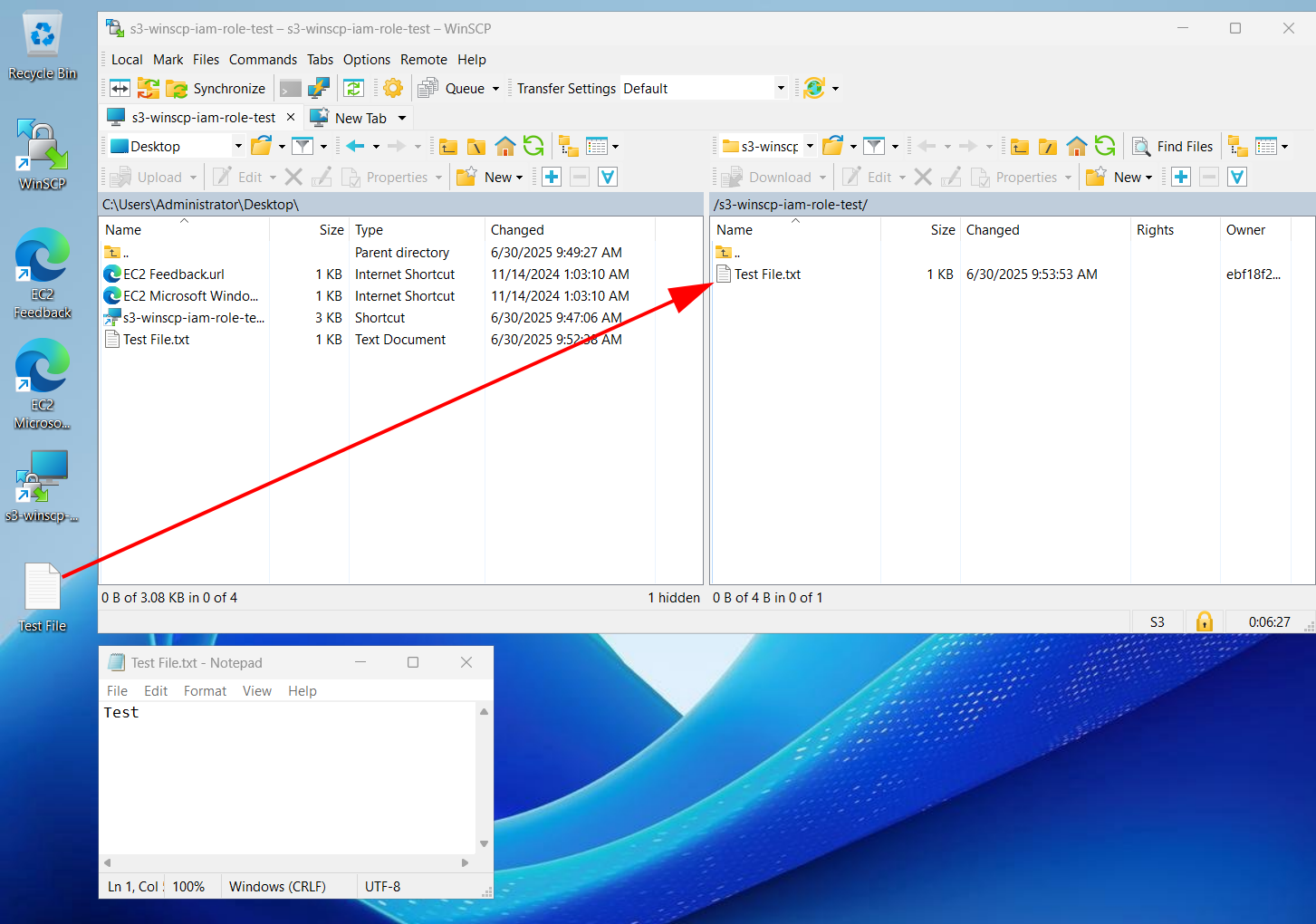Open Notepad Format menu
The image size is (1316, 924).
[205, 690]
